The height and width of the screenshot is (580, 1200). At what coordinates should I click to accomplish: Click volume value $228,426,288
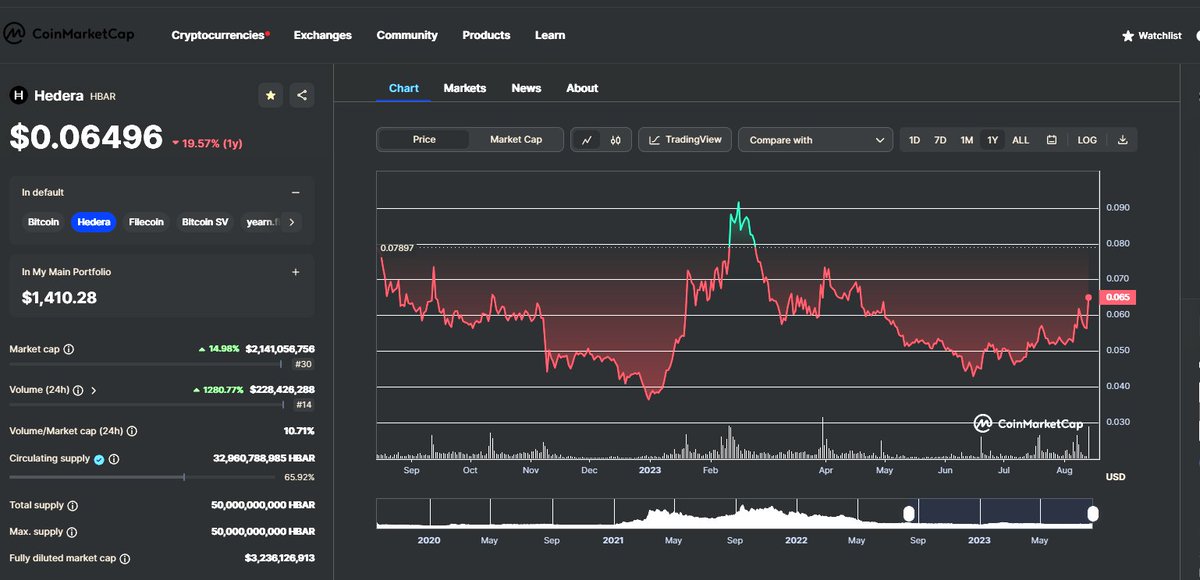coord(284,390)
